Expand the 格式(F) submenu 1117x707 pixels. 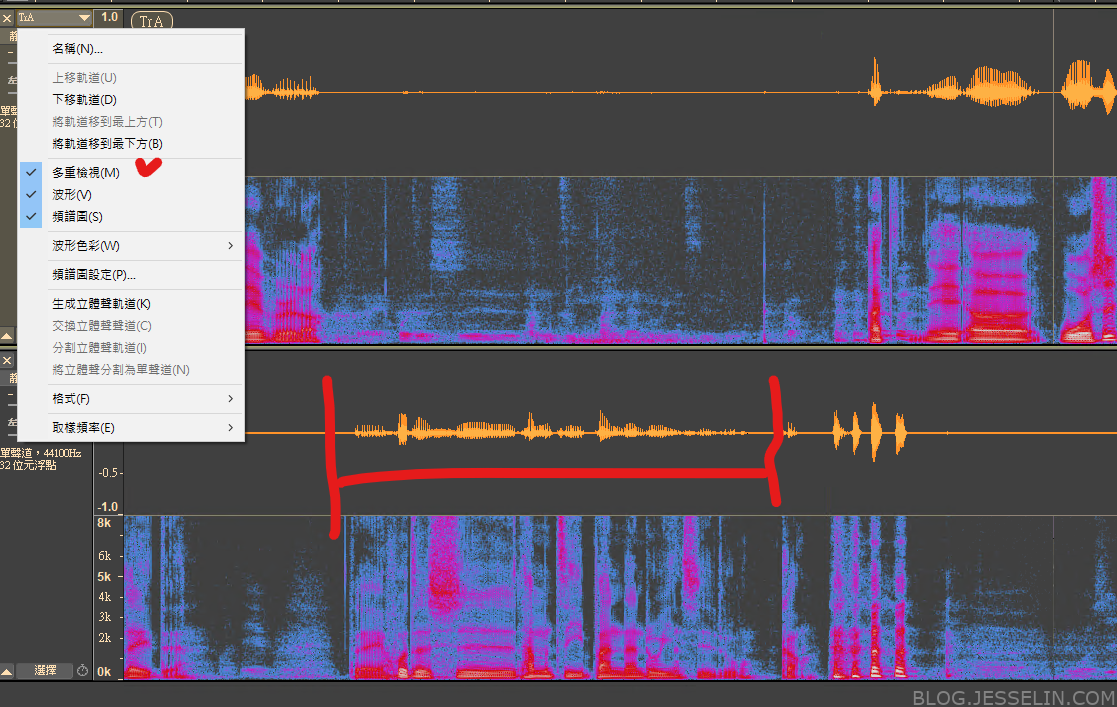tap(131, 398)
